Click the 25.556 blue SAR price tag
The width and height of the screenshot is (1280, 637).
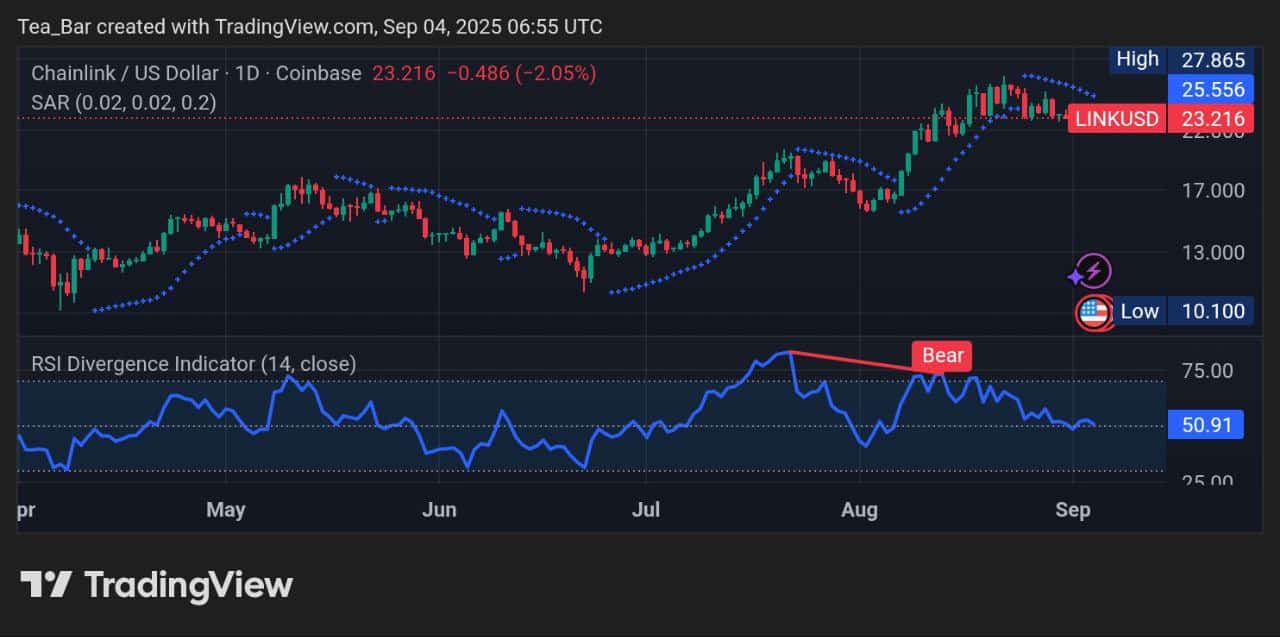pyautogui.click(x=1212, y=90)
